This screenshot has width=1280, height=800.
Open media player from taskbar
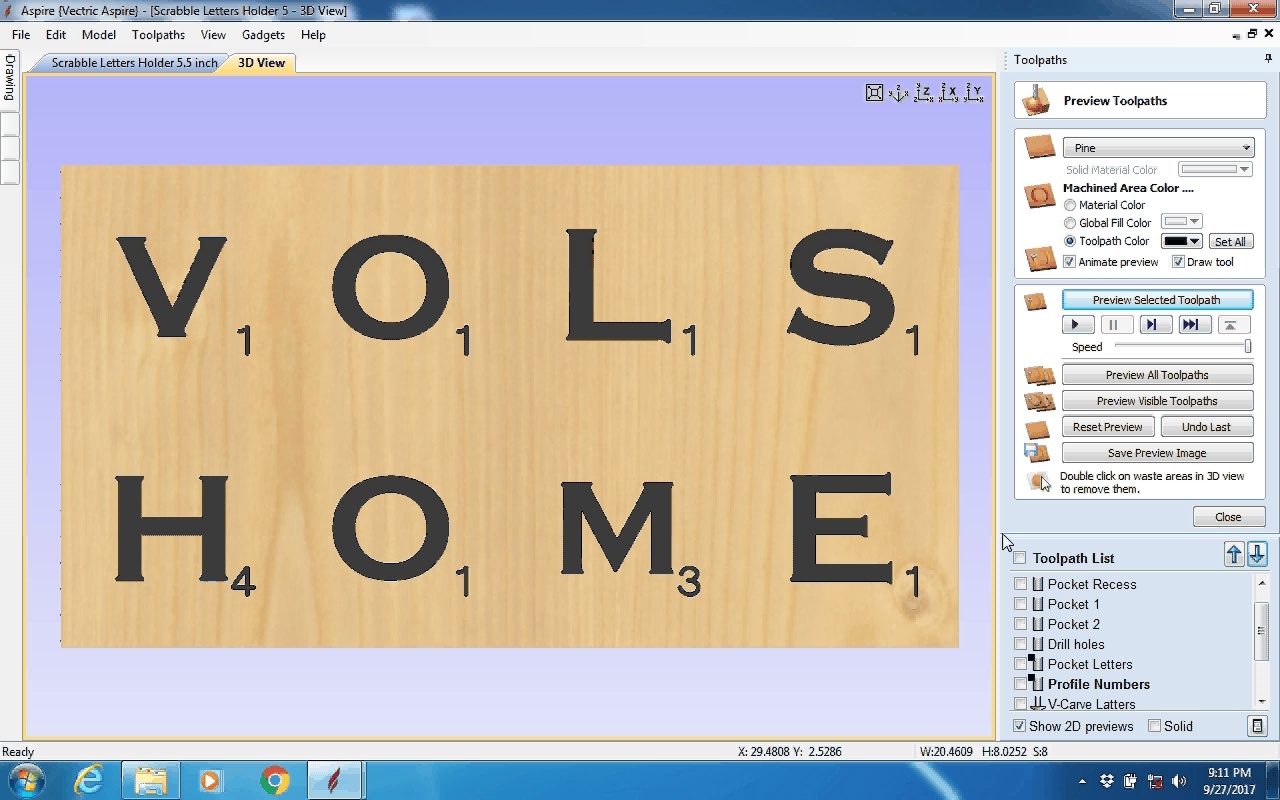pyautogui.click(x=212, y=780)
